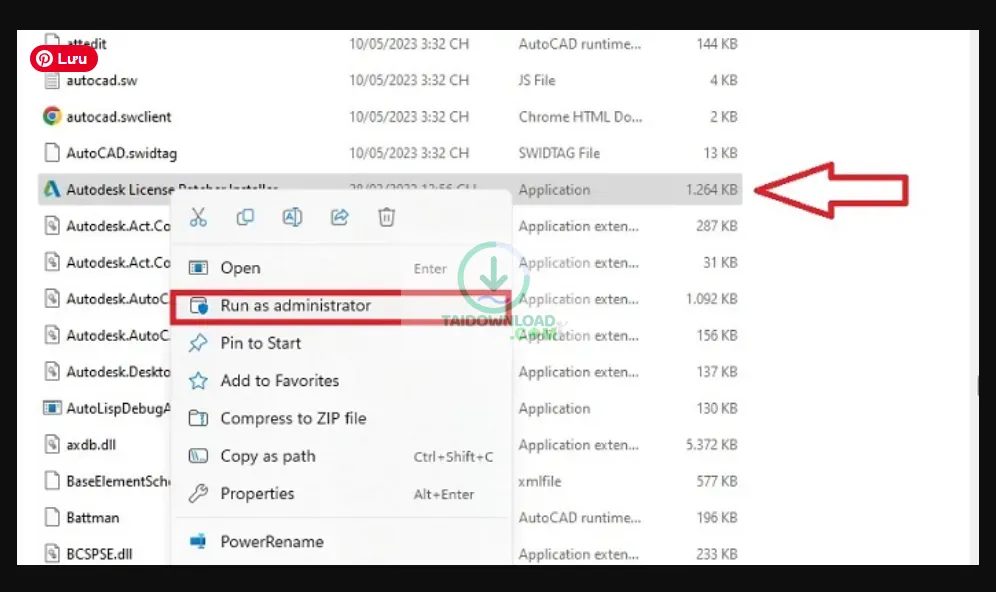Click the Delete icon in the context menu
Image resolution: width=996 pixels, height=592 pixels.
pyautogui.click(x=386, y=217)
